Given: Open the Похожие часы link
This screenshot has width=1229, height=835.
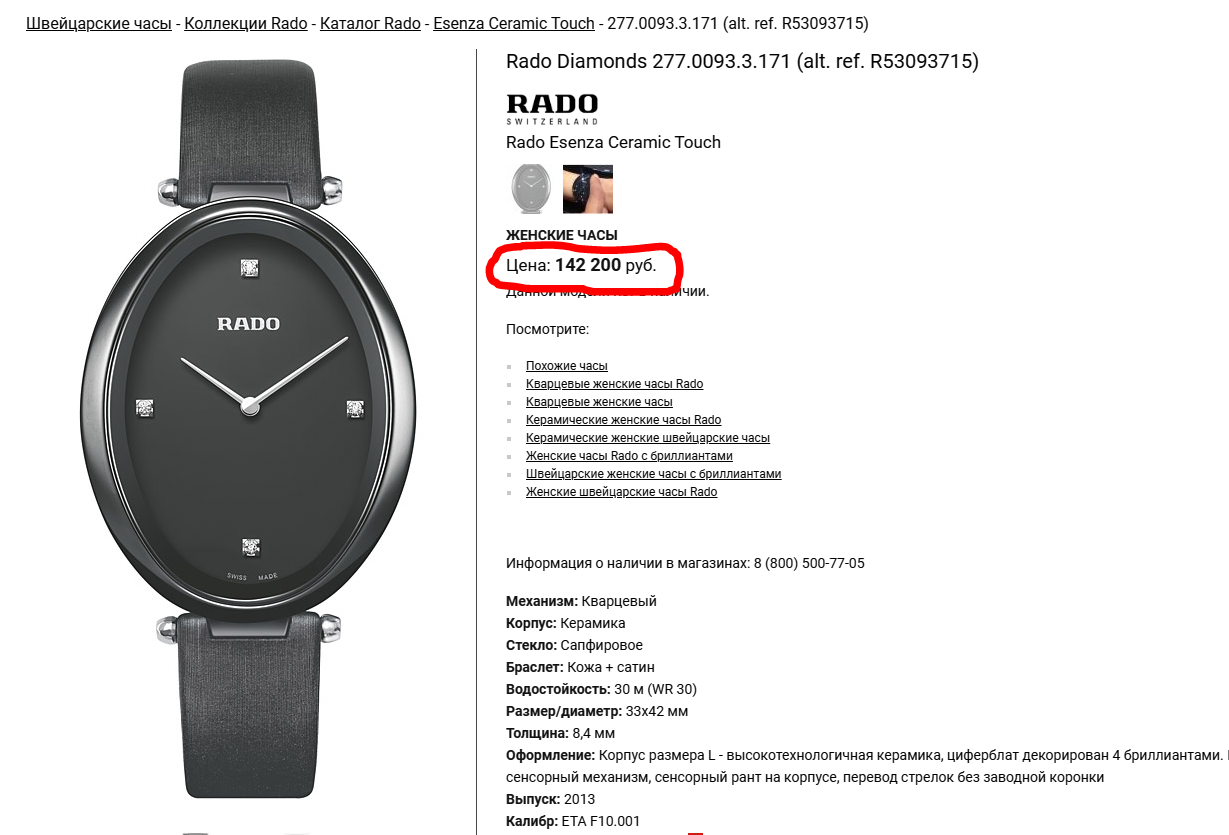Looking at the screenshot, I should (x=567, y=366).
